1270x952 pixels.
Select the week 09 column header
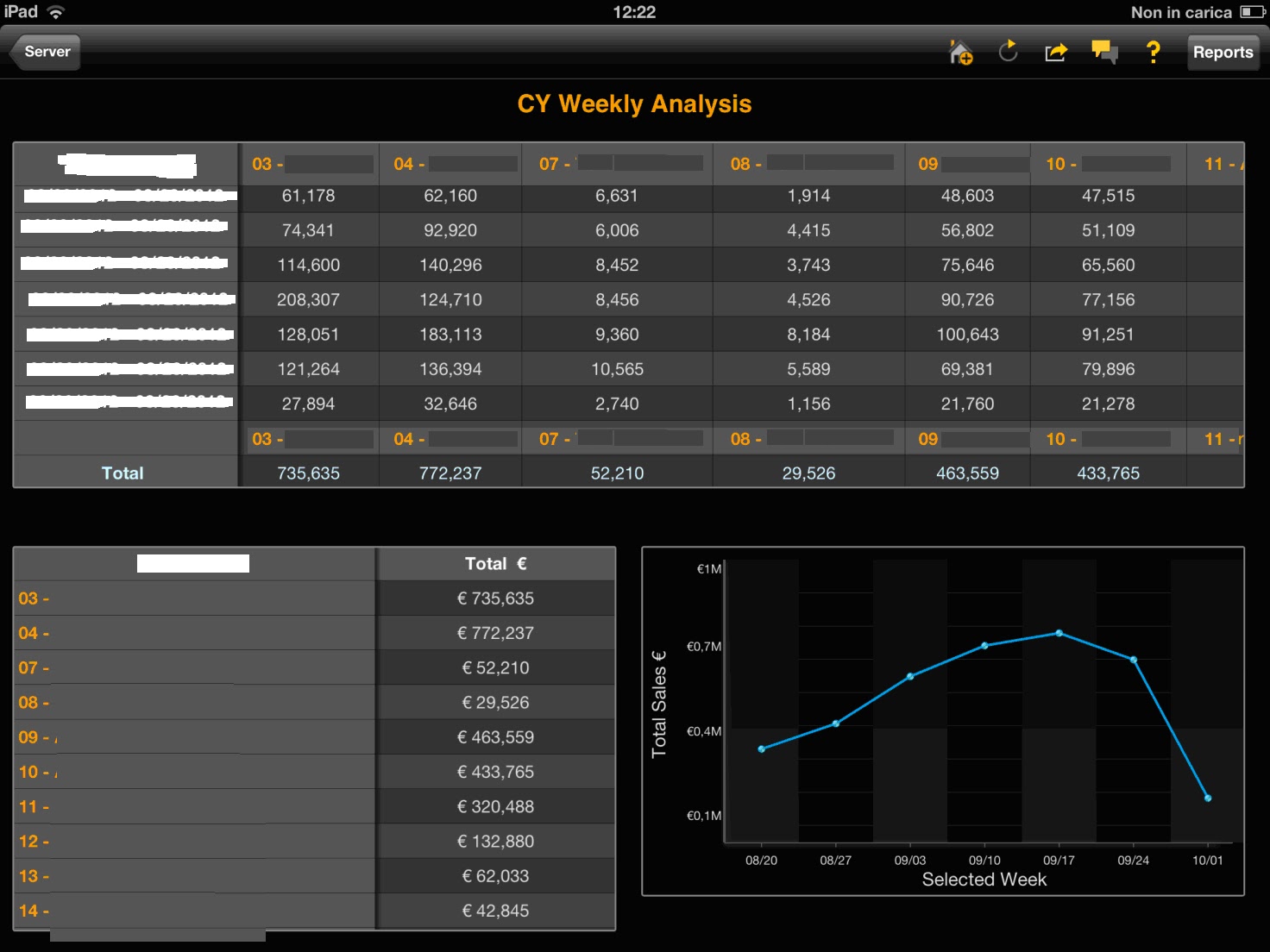coord(966,164)
